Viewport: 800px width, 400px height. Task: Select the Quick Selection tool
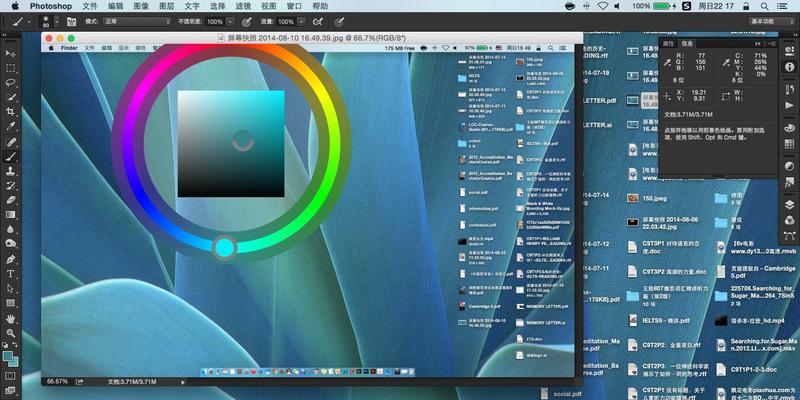point(10,97)
